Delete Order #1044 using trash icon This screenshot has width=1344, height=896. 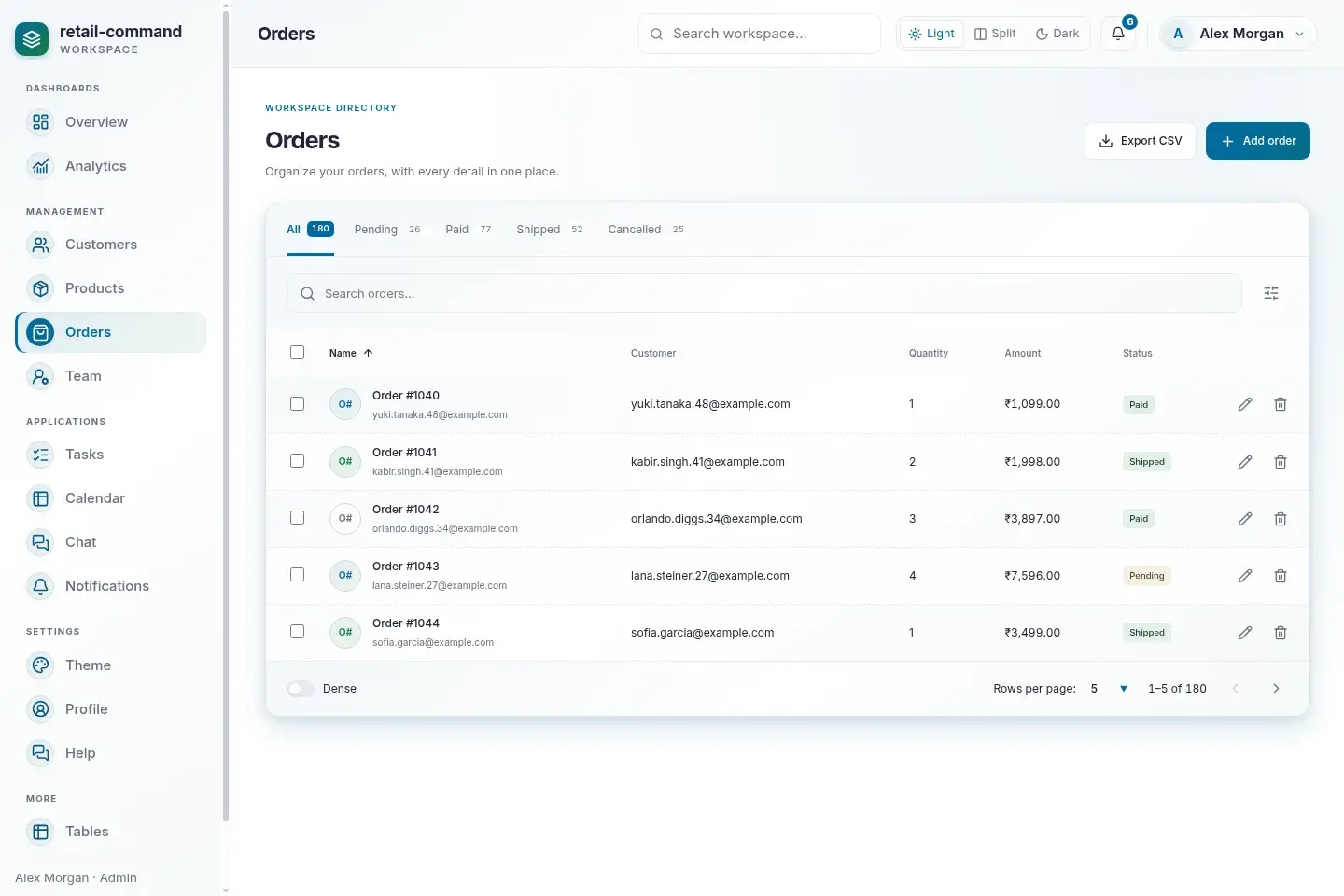[1281, 633]
